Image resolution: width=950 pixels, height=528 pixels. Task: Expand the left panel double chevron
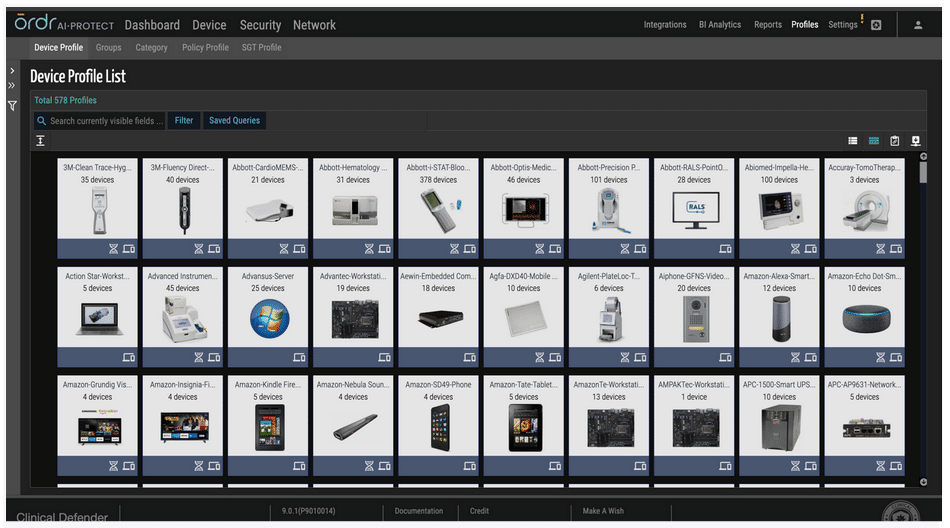tap(12, 85)
